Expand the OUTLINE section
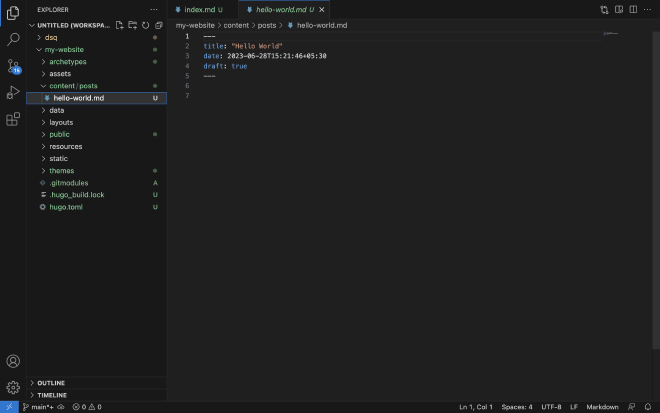 click(x=96, y=383)
